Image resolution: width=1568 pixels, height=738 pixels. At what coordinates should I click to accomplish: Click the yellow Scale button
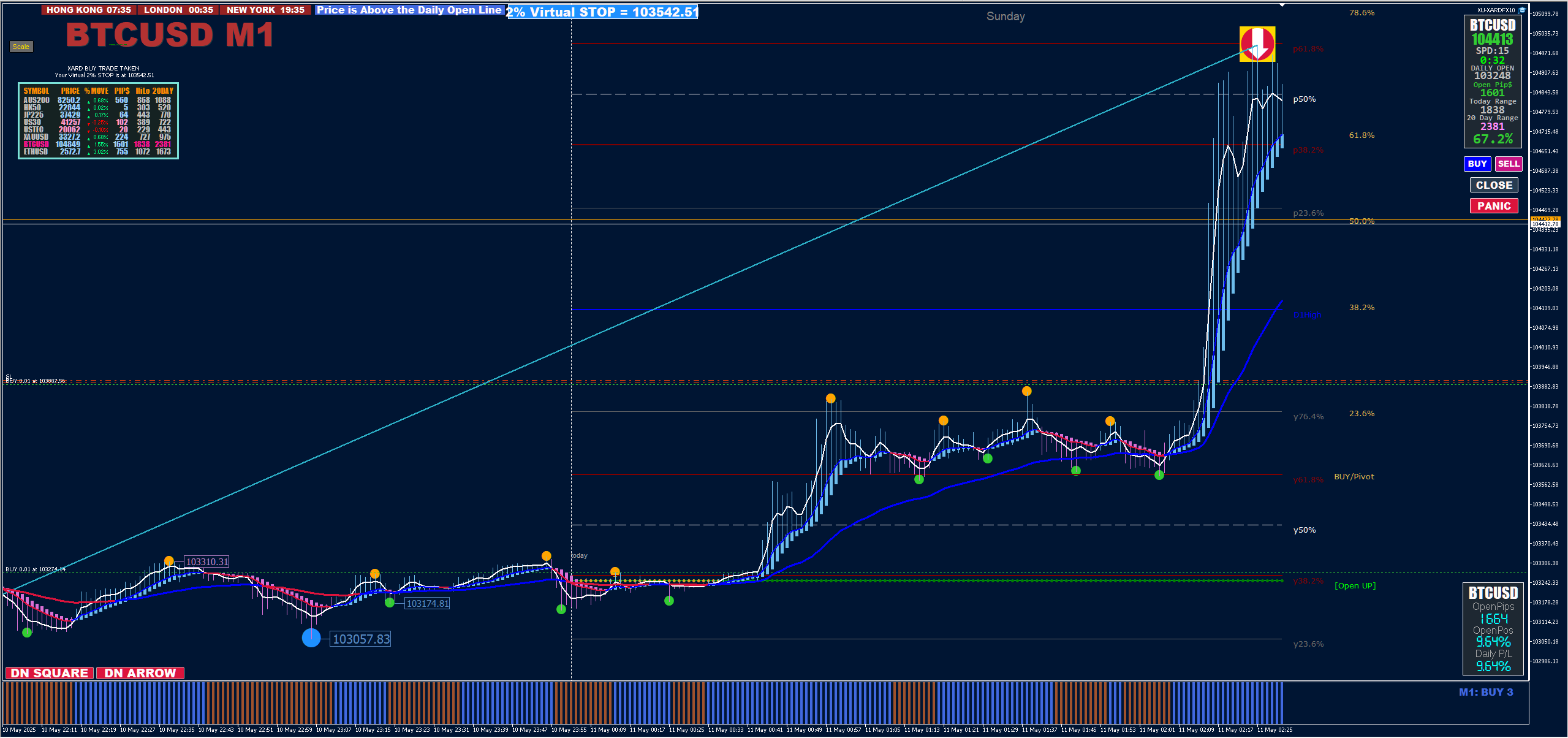21,47
